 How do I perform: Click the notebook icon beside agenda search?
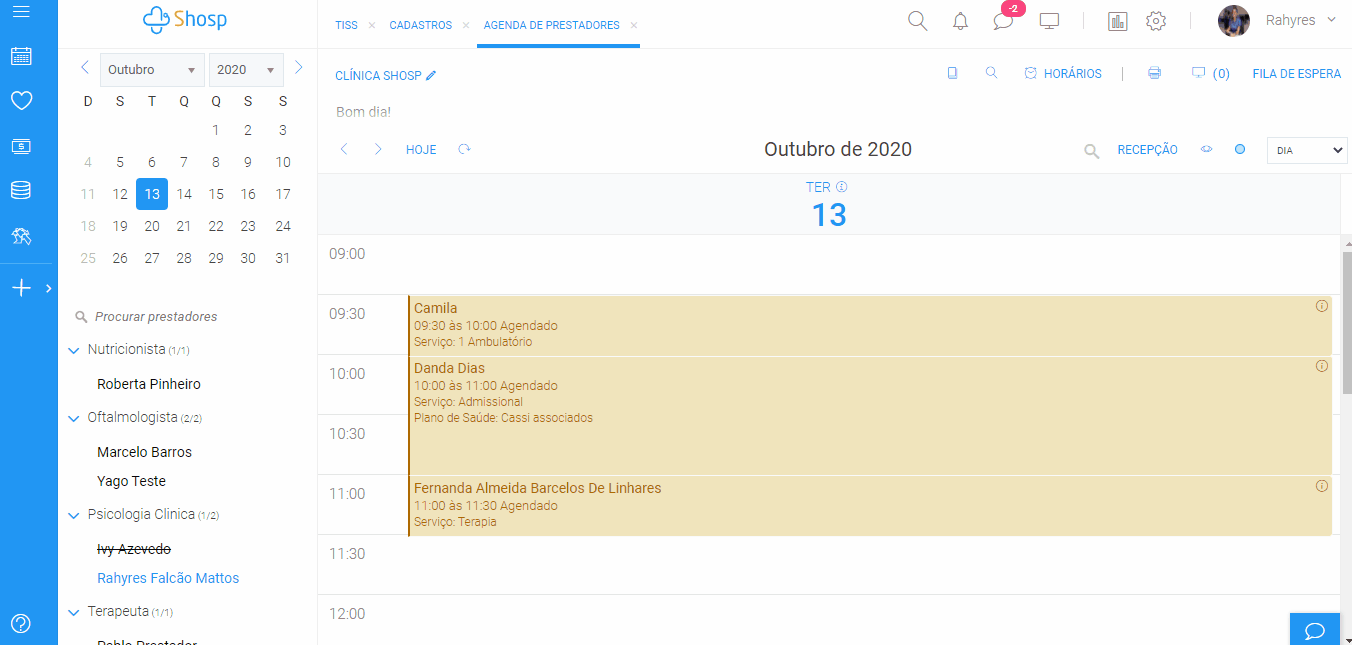click(x=952, y=73)
